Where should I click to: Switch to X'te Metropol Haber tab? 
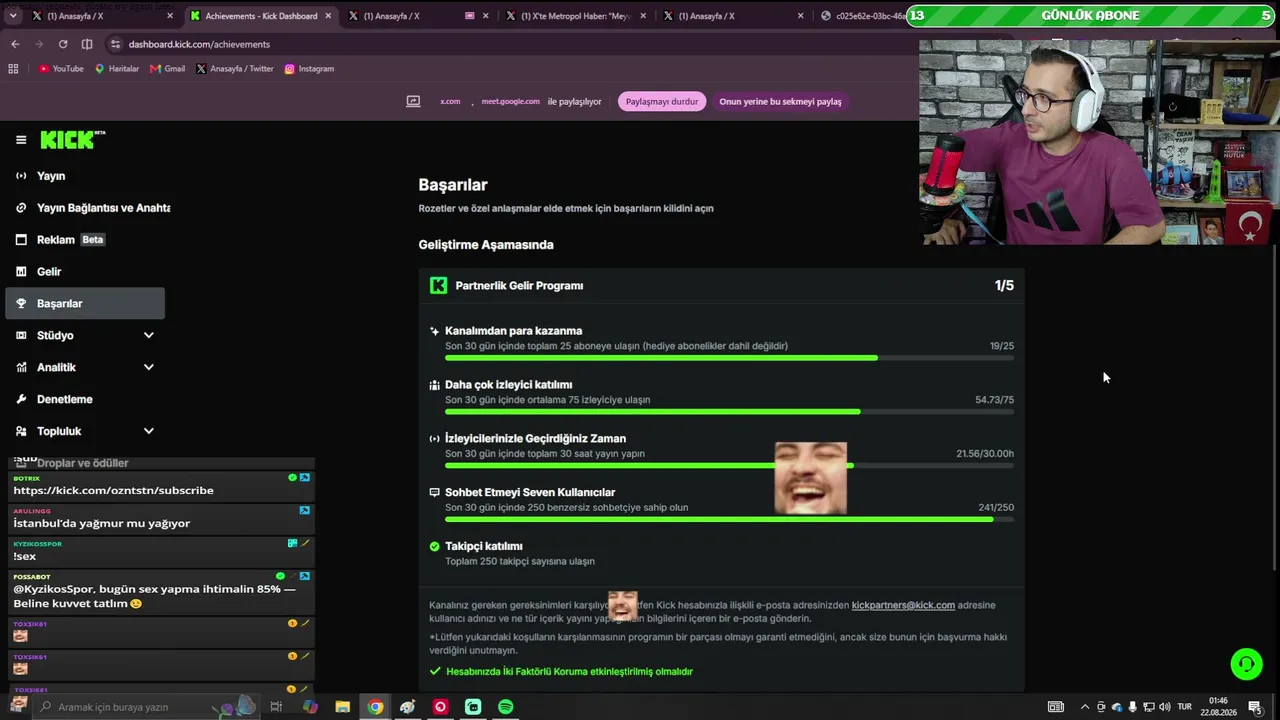(578, 16)
